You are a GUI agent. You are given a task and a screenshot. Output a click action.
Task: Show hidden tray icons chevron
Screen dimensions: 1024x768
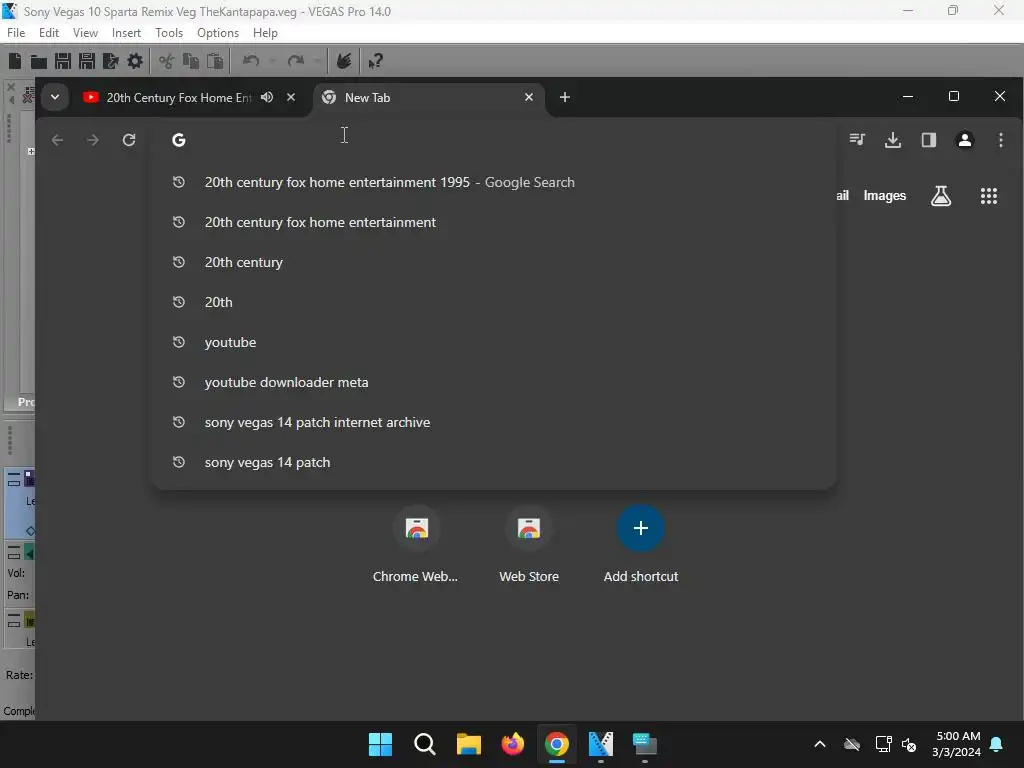[820, 744]
